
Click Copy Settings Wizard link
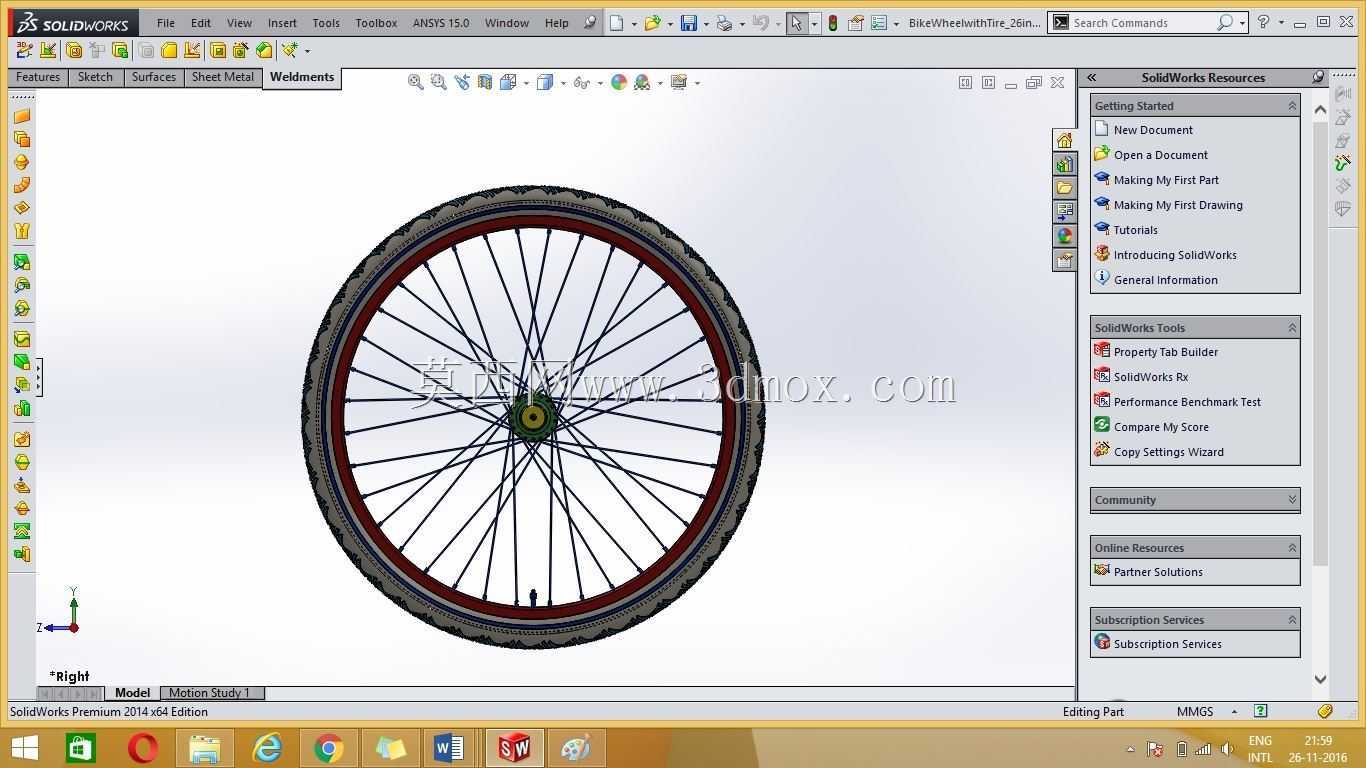tap(1169, 451)
